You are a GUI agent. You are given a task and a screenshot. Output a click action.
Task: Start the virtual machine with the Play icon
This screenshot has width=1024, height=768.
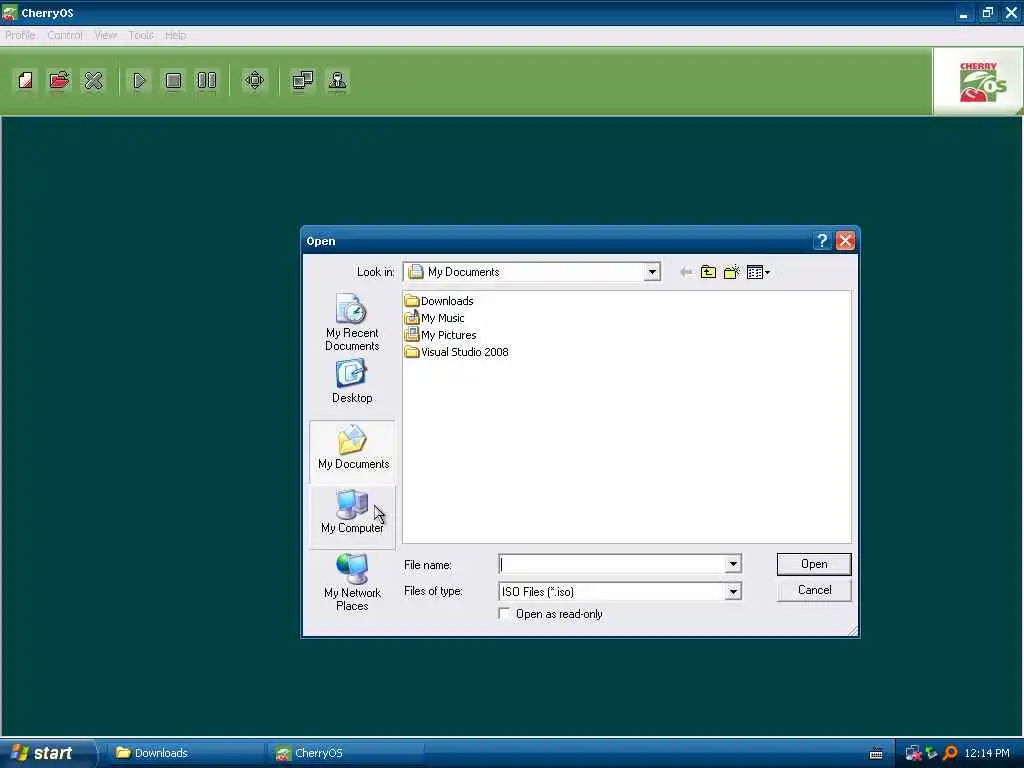click(139, 80)
